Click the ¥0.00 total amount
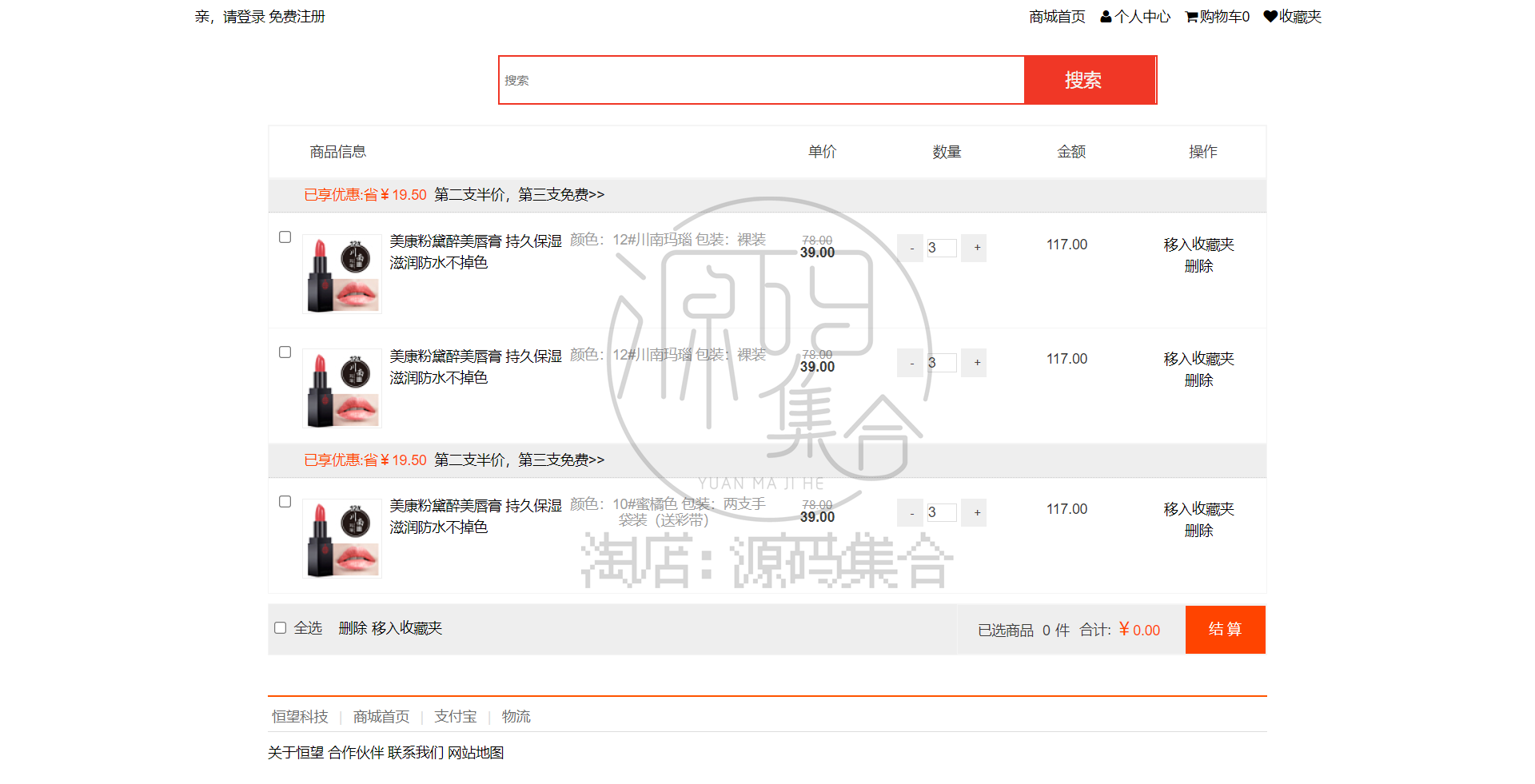Screen dimensions: 1535x784 click(1139, 630)
